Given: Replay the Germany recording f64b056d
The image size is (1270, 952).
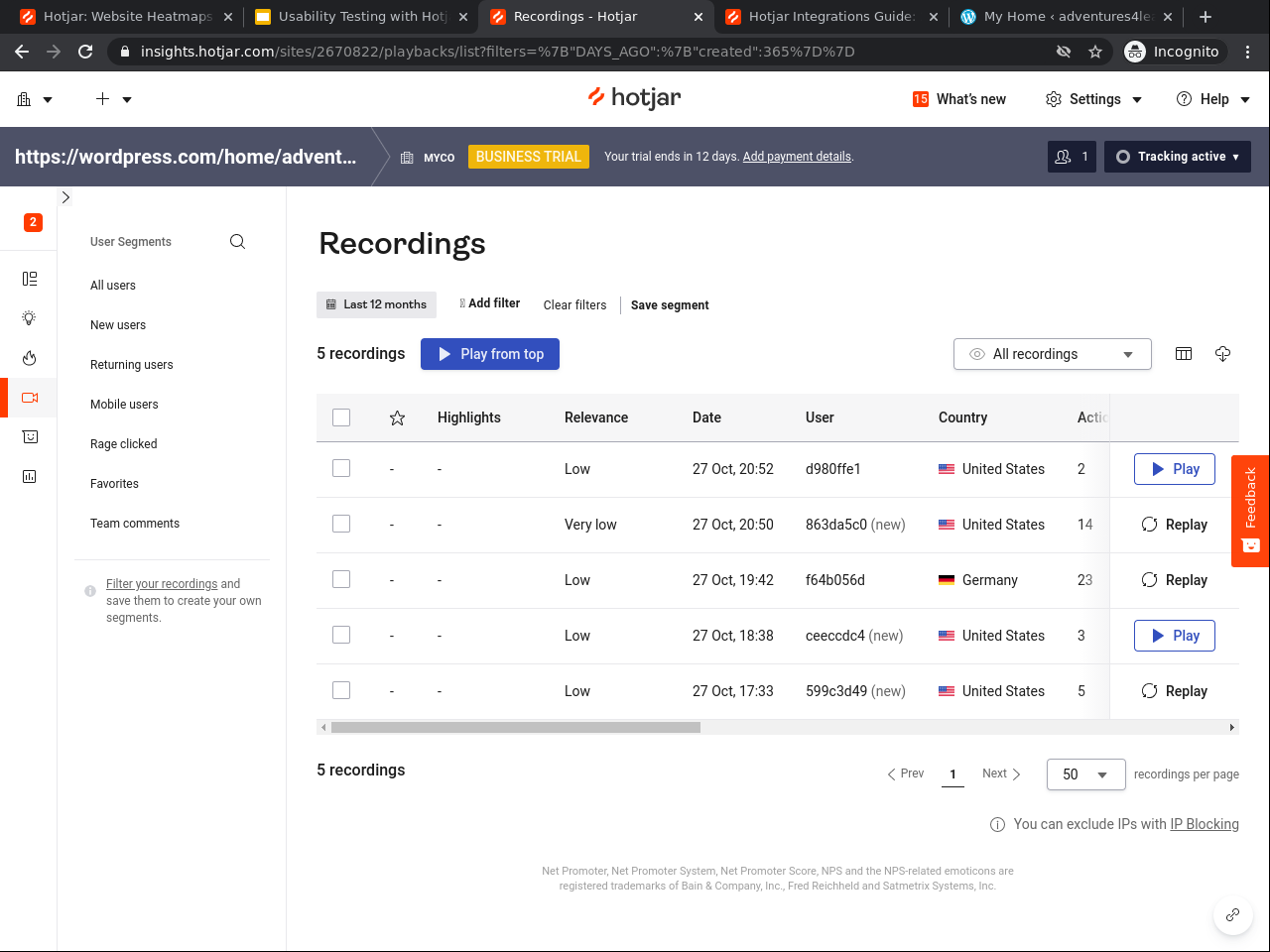Looking at the screenshot, I should pyautogui.click(x=1175, y=580).
